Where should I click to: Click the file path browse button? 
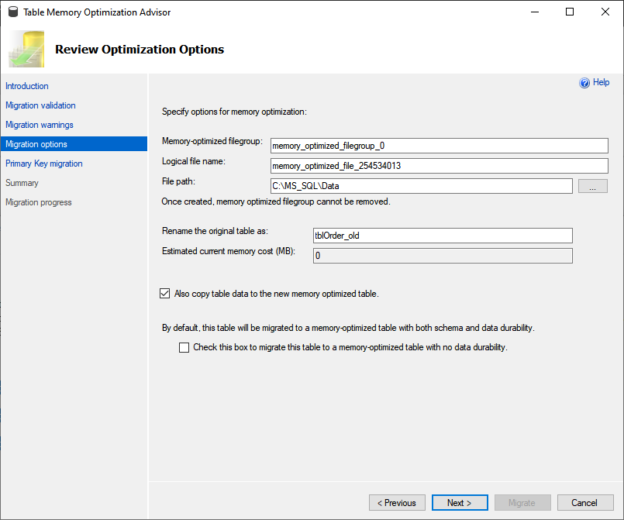point(592,186)
